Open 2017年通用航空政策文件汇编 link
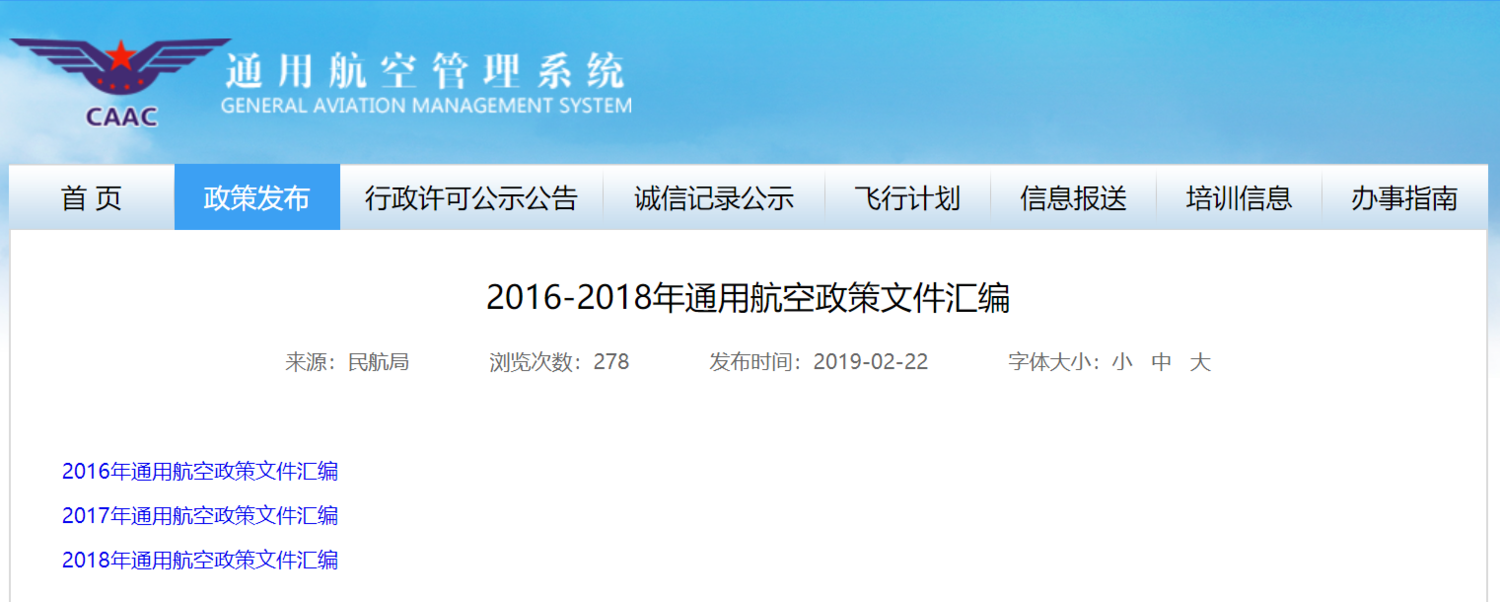 point(200,515)
